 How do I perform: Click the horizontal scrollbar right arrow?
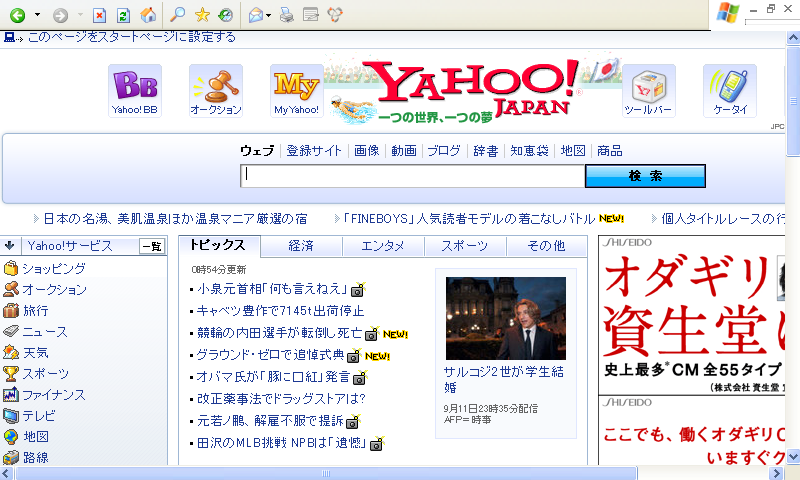point(777,473)
